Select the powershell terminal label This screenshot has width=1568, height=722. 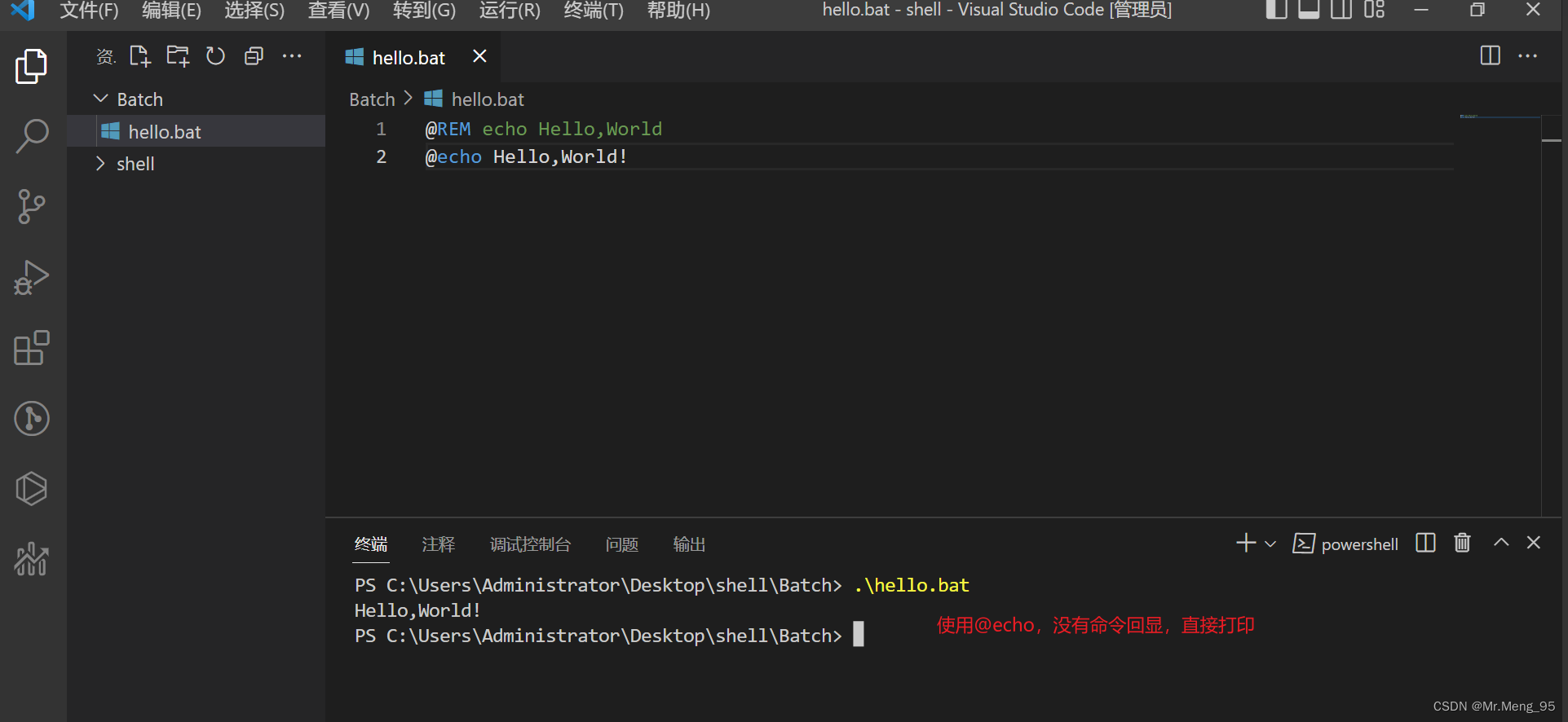coord(1345,544)
